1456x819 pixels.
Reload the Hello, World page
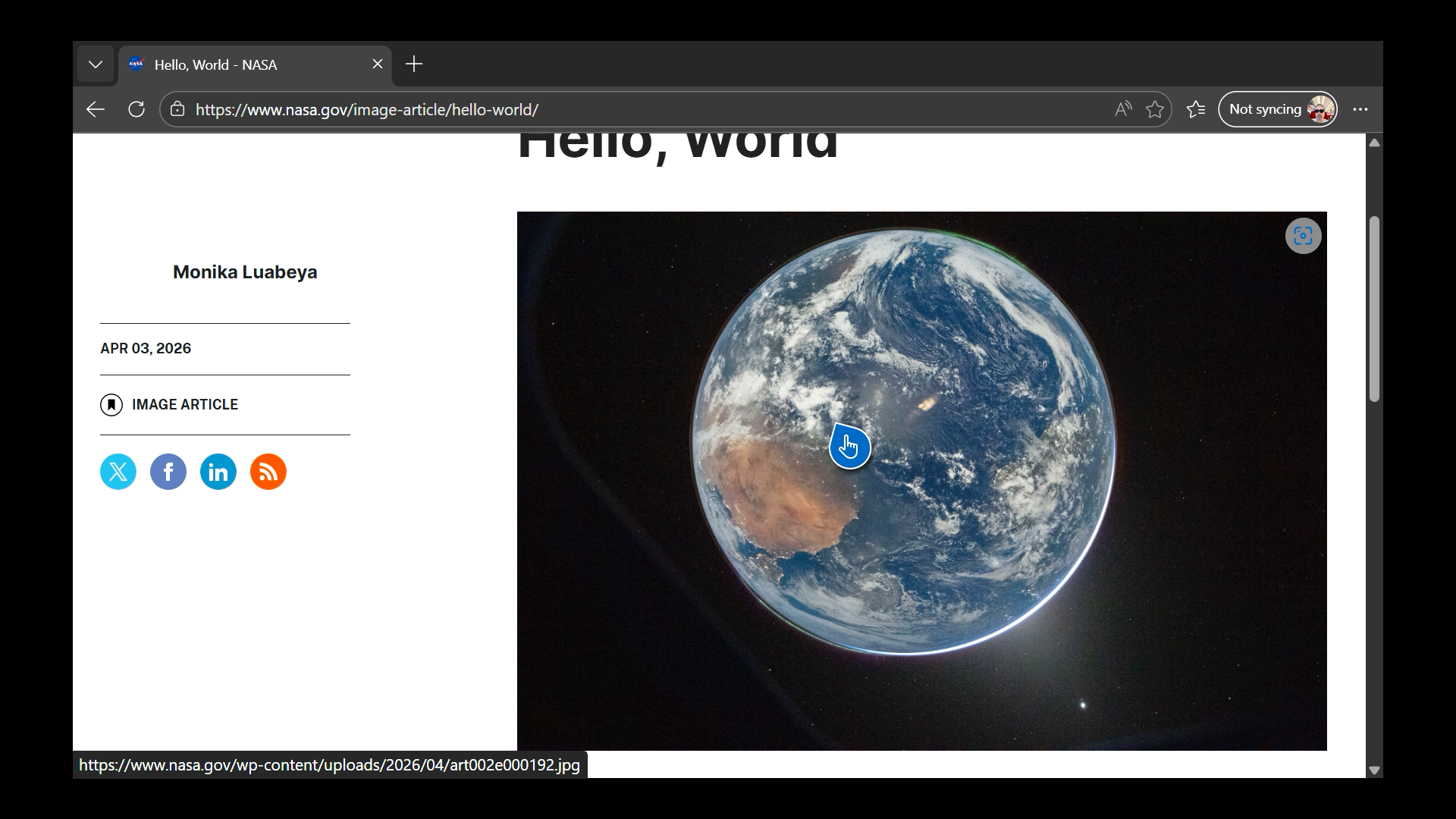pyautogui.click(x=136, y=109)
